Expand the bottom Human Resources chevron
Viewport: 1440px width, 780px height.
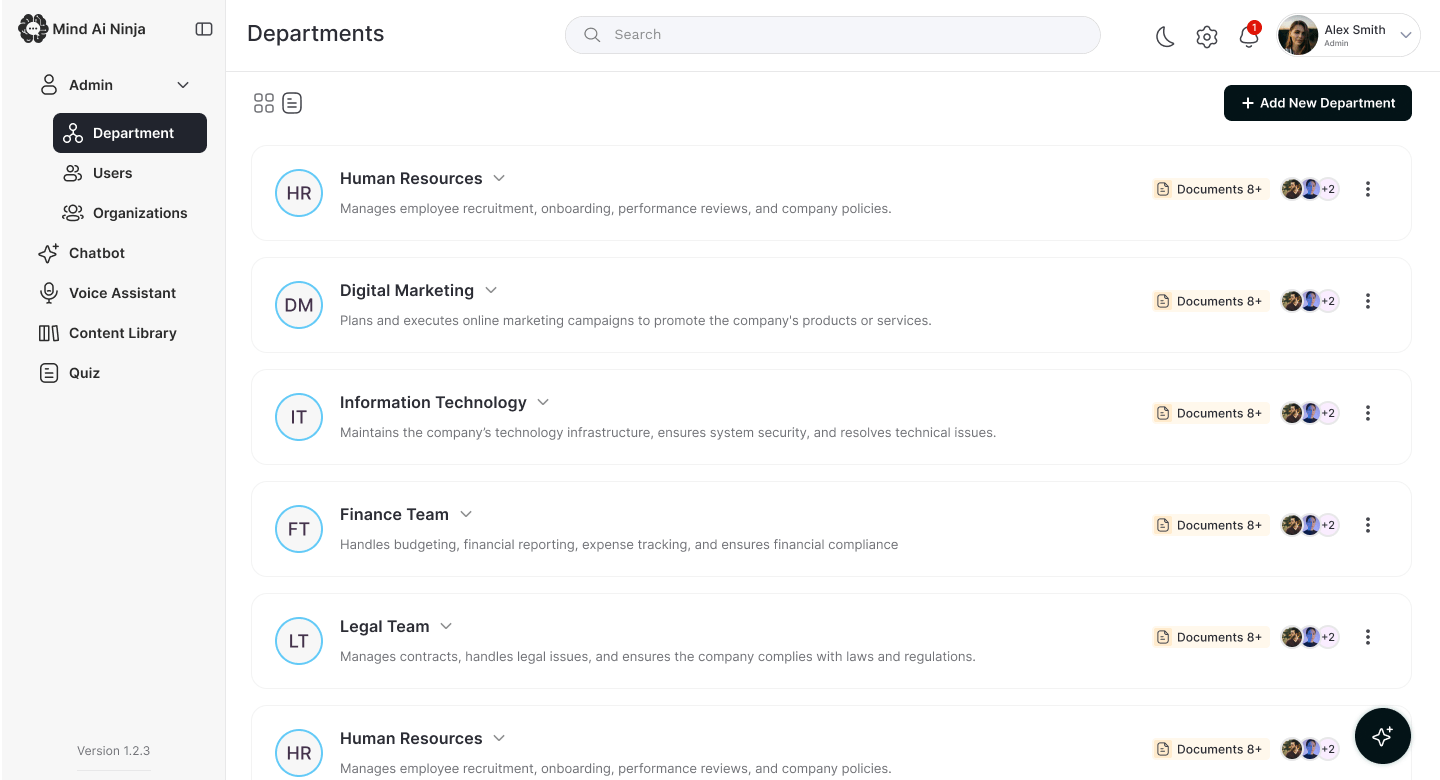pyautogui.click(x=499, y=738)
